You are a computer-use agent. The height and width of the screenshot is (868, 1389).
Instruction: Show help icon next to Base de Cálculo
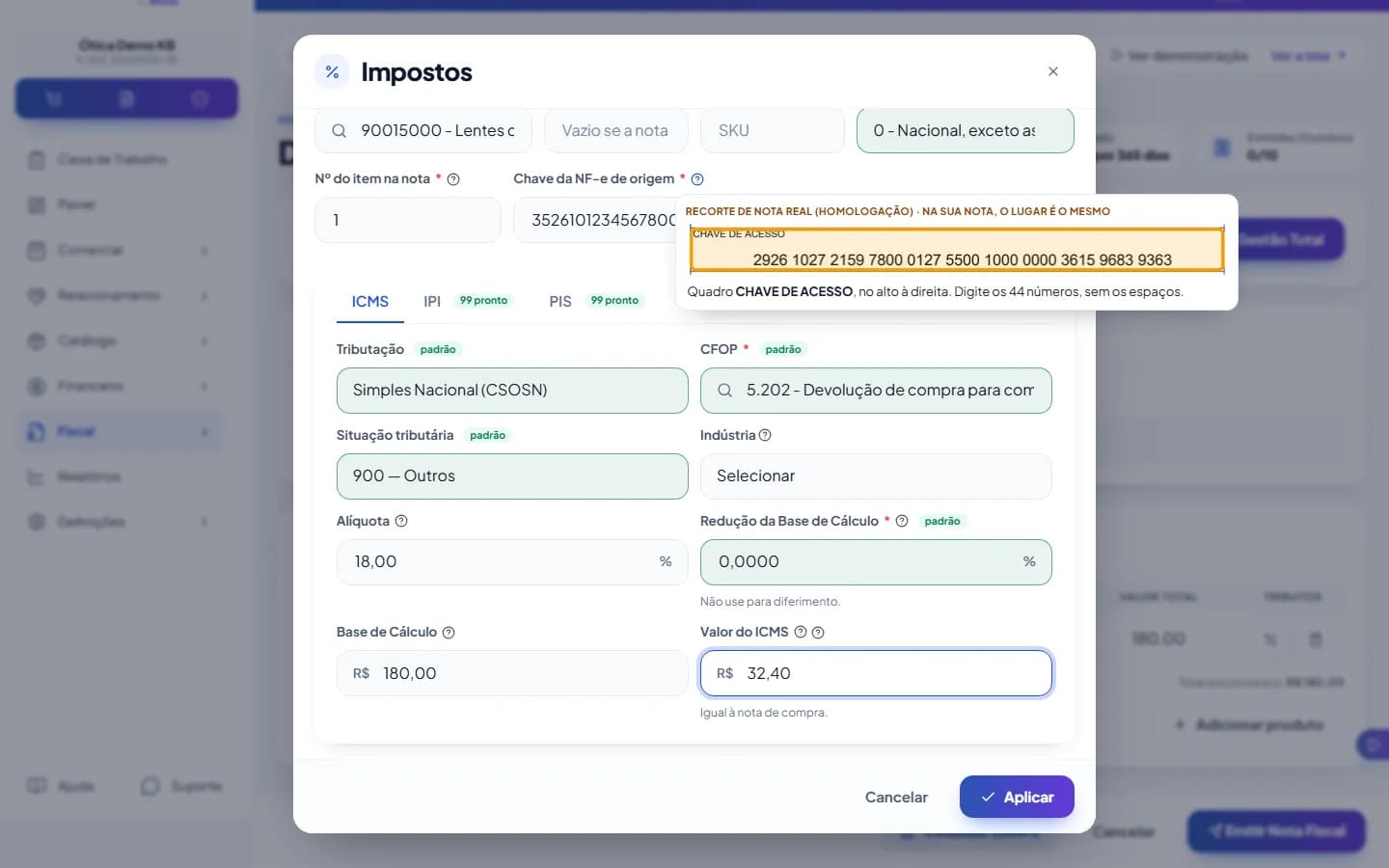coord(449,633)
